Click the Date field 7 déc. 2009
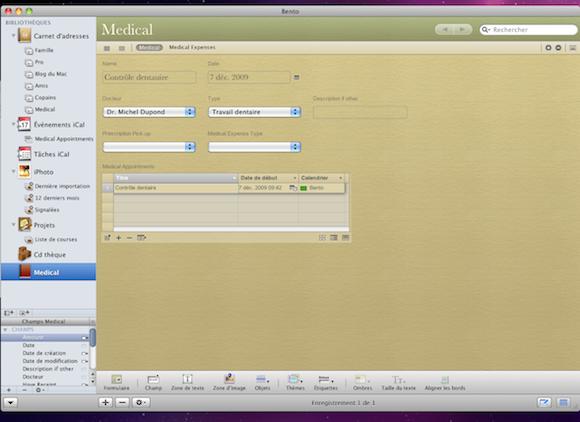The height and width of the screenshot is (422, 580). tap(249, 77)
